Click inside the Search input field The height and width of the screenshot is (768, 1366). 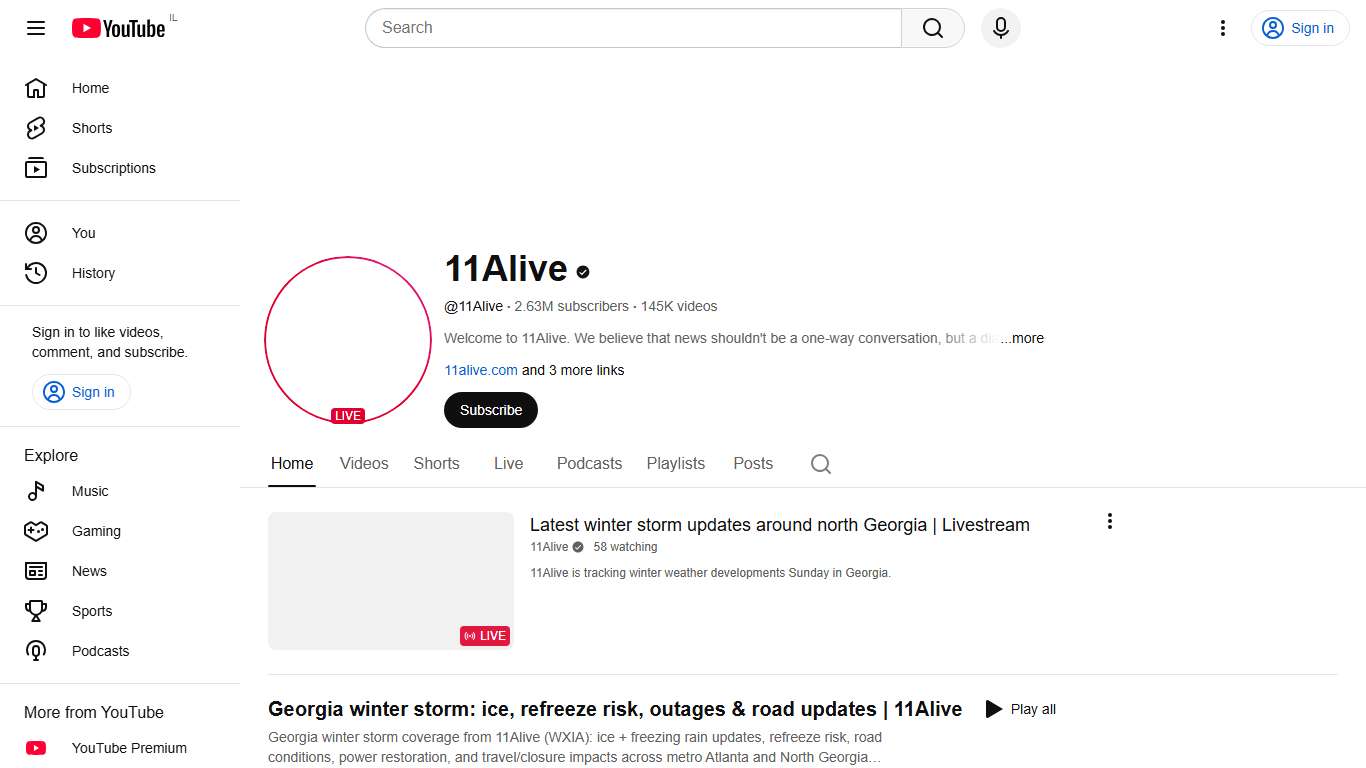pos(633,28)
